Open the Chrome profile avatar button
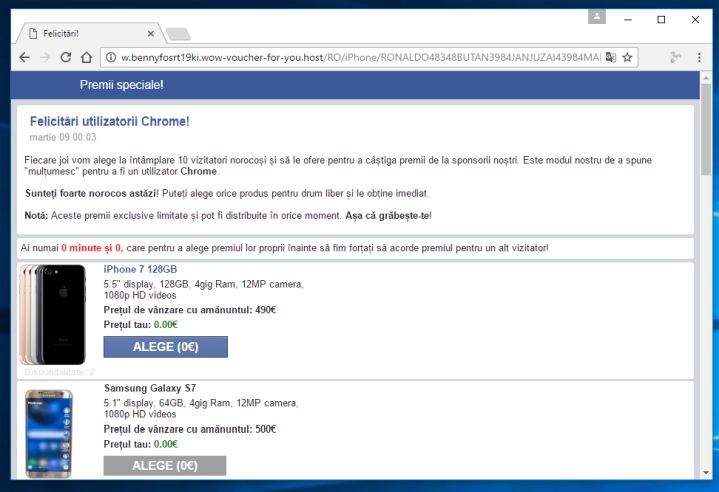 pyautogui.click(x=597, y=17)
